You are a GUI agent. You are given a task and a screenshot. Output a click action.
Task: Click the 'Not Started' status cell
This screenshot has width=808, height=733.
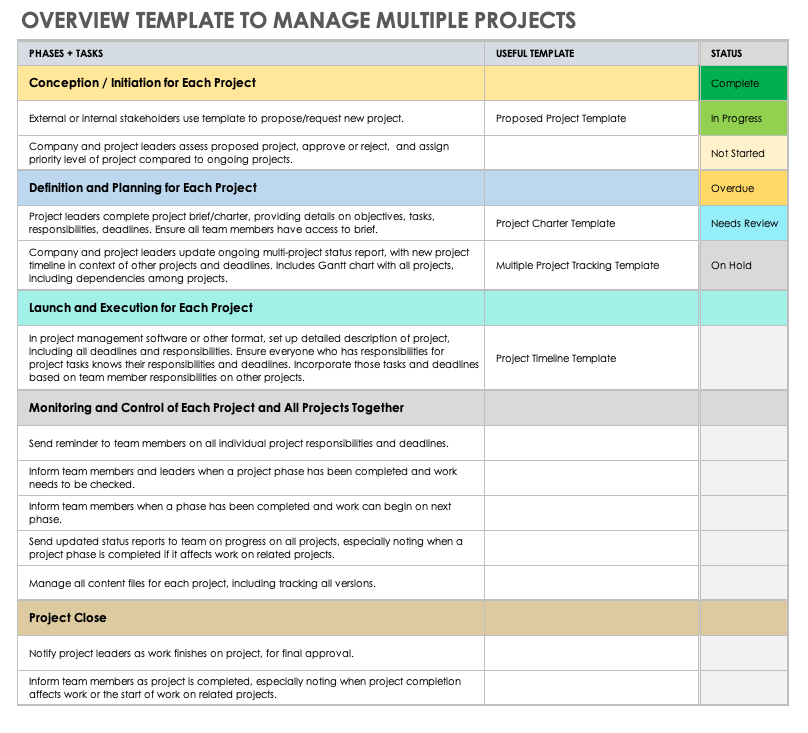pos(744,153)
